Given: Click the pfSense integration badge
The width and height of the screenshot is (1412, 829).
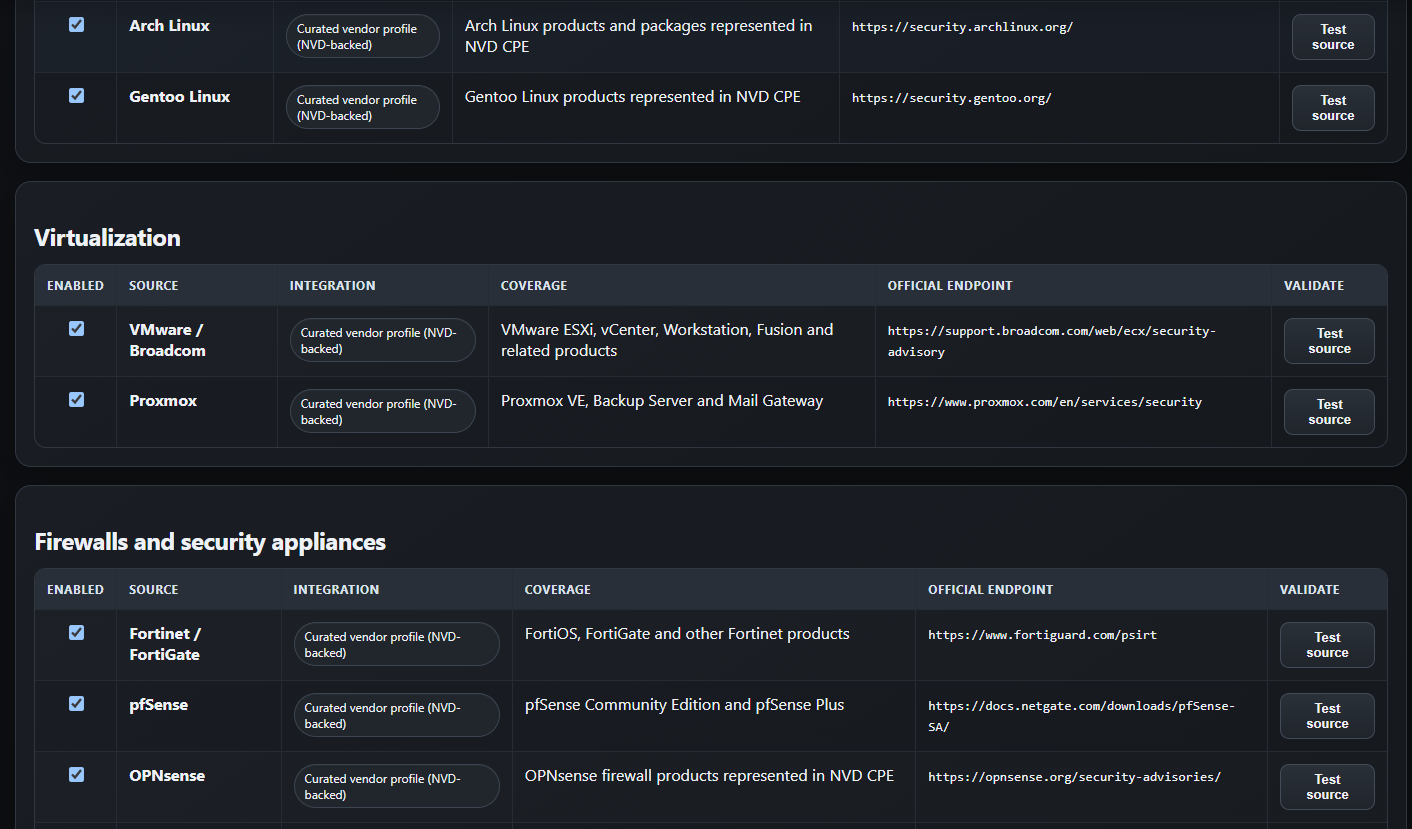Looking at the screenshot, I should [x=397, y=716].
